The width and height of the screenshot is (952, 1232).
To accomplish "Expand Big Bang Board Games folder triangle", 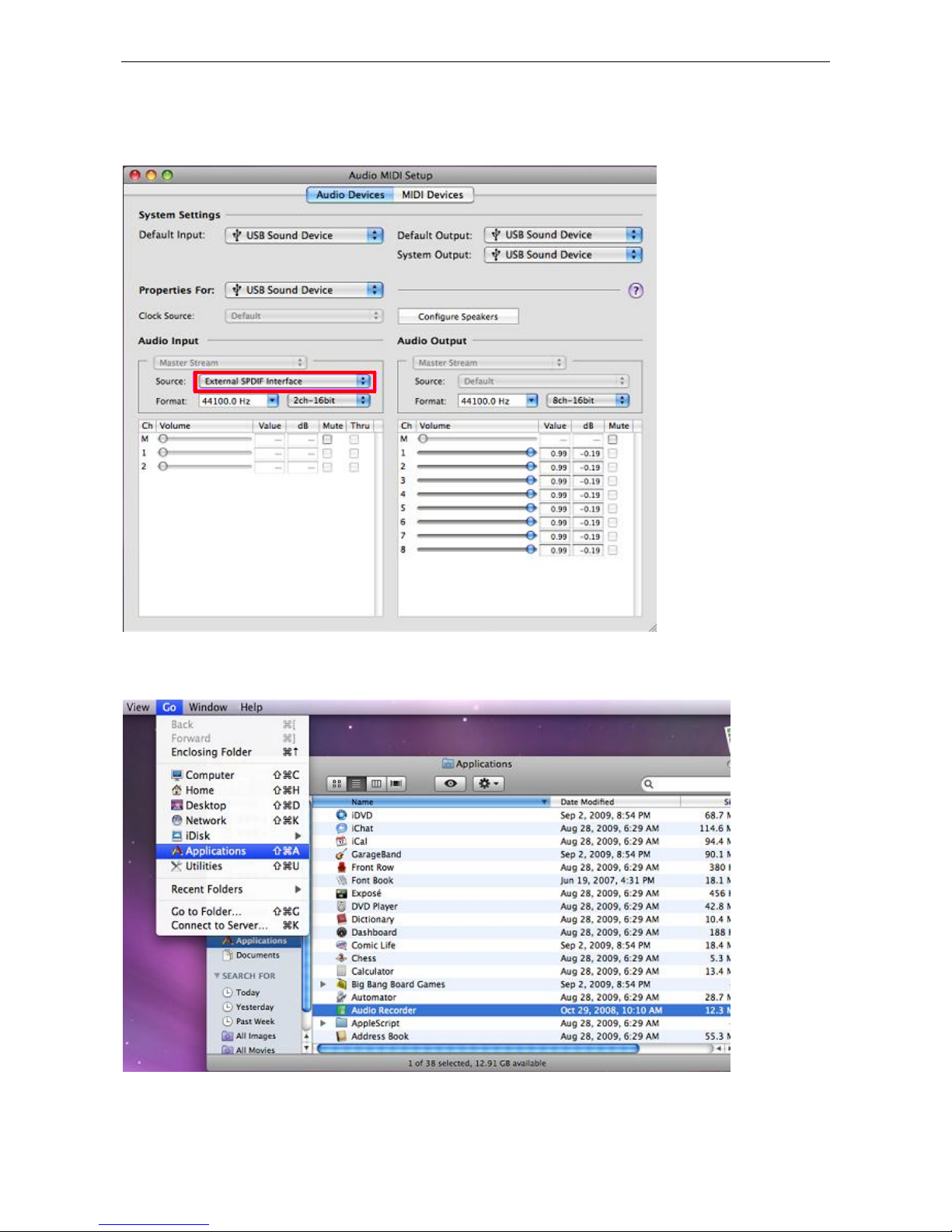I will (323, 984).
